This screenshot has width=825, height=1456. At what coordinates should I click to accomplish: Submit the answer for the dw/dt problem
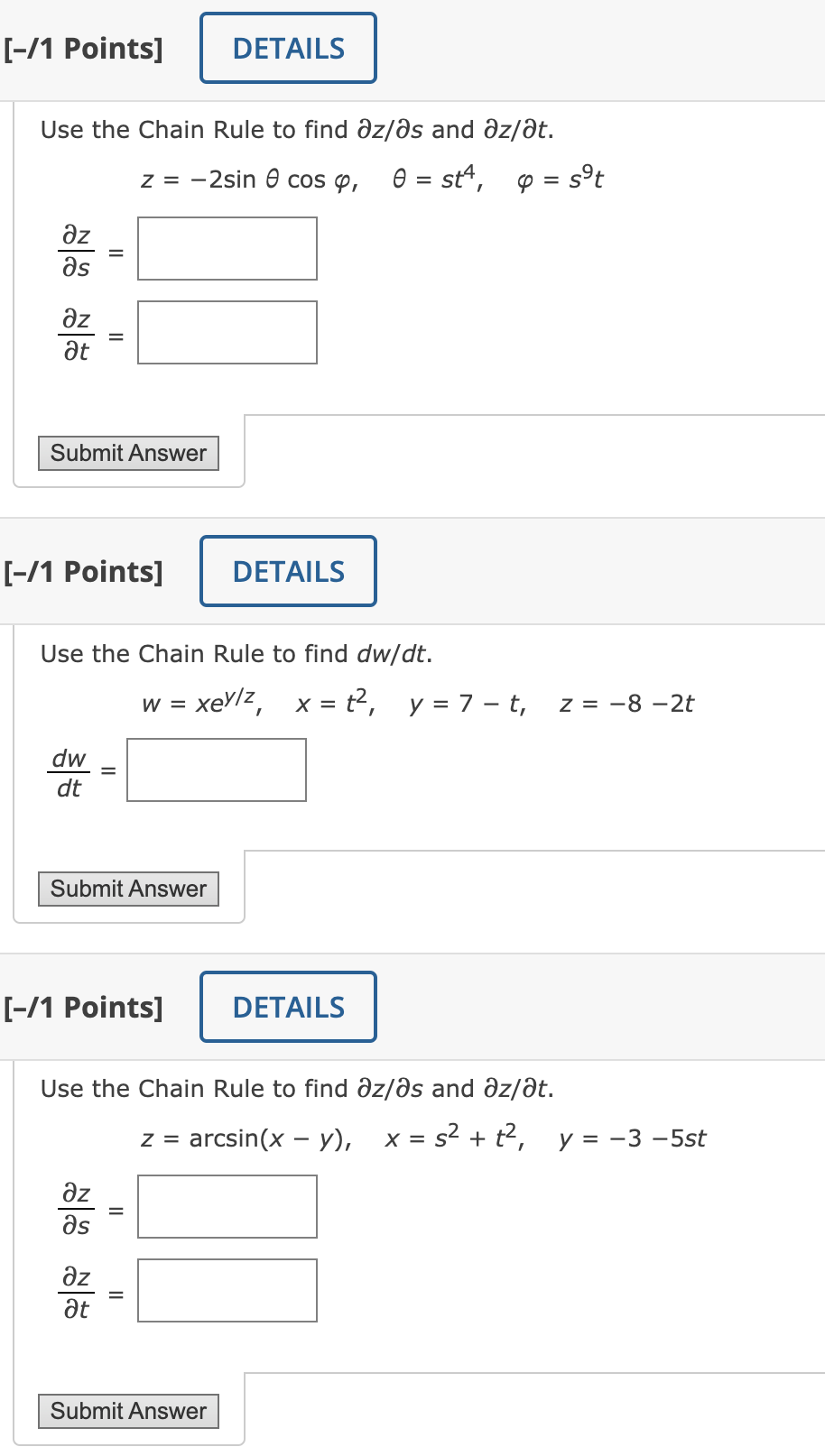128,889
